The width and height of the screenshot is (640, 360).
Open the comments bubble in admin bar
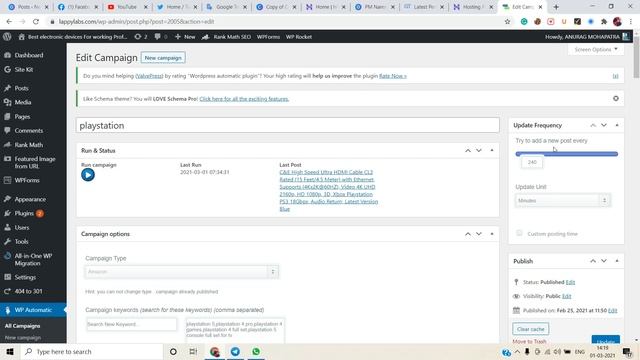click(160, 37)
